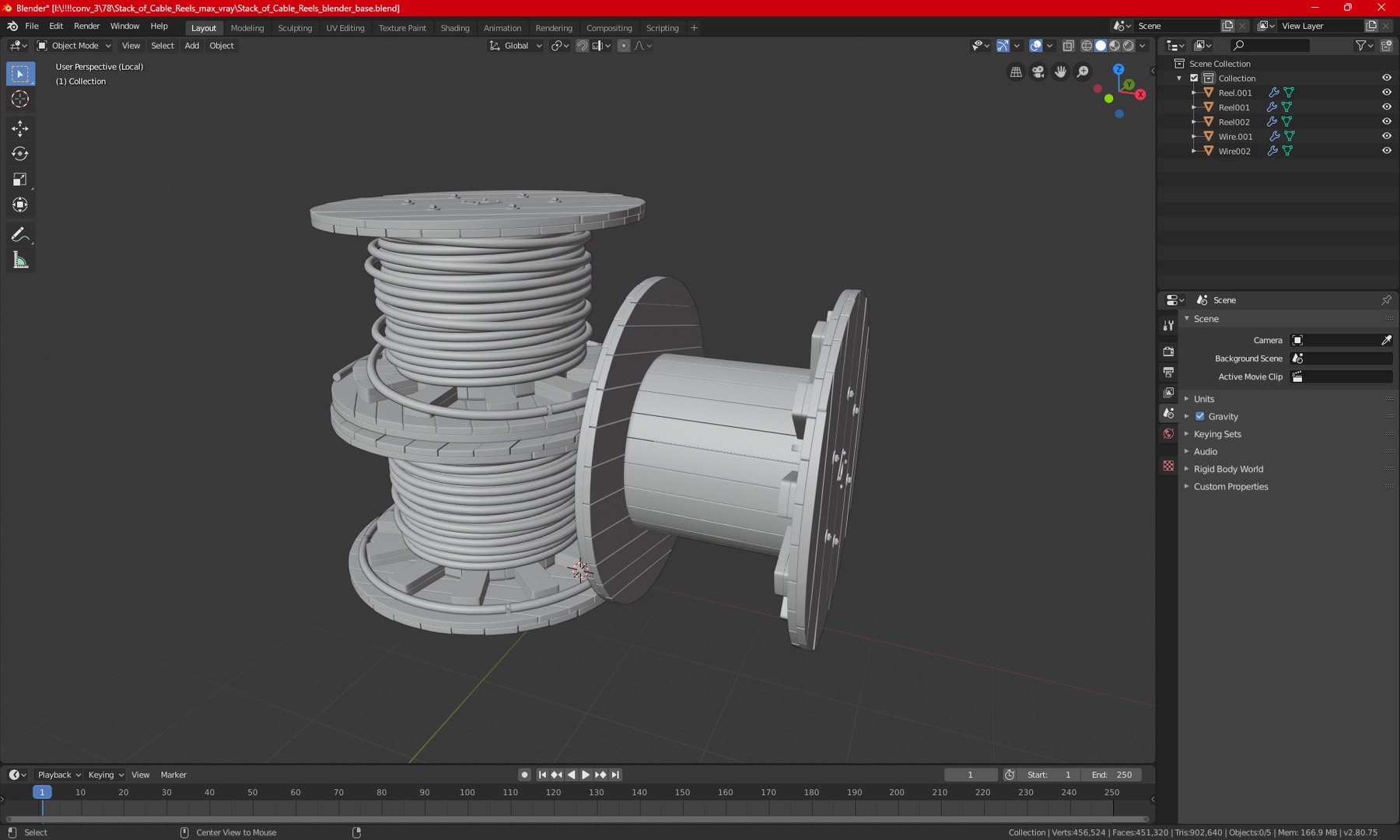Activate the Rotate tool
Image resolution: width=1400 pixels, height=840 pixels.
[x=20, y=154]
